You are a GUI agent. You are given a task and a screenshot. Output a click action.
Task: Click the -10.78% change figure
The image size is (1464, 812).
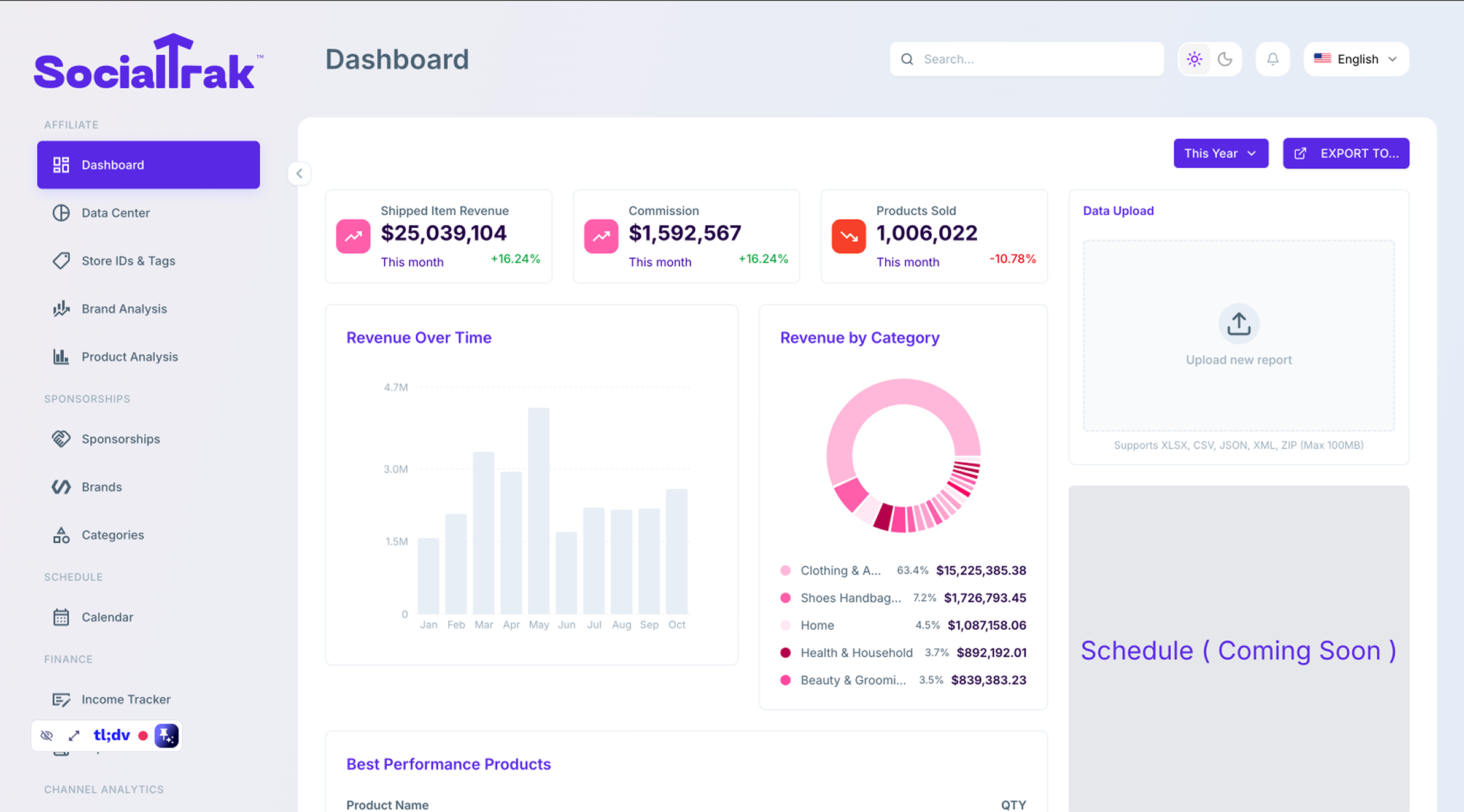pyautogui.click(x=1013, y=259)
